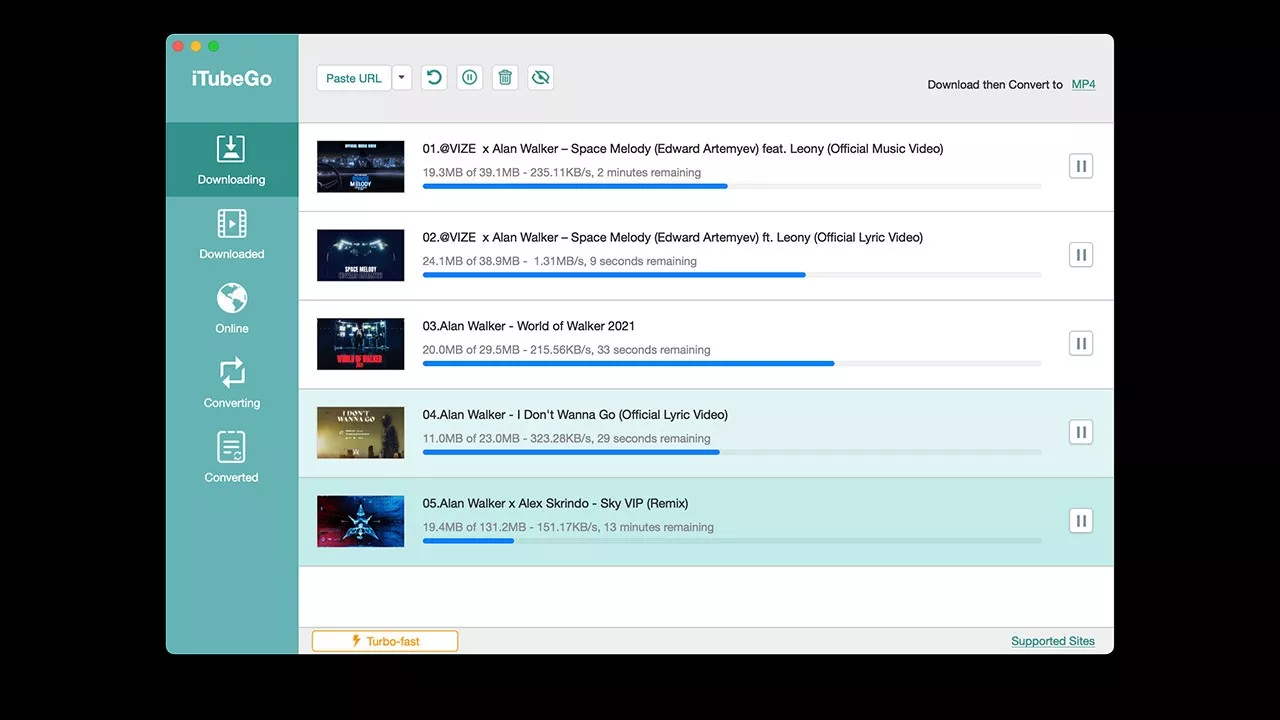Click the resume all downloads icon
Screen dimensions: 1280x720
[x=433, y=78]
